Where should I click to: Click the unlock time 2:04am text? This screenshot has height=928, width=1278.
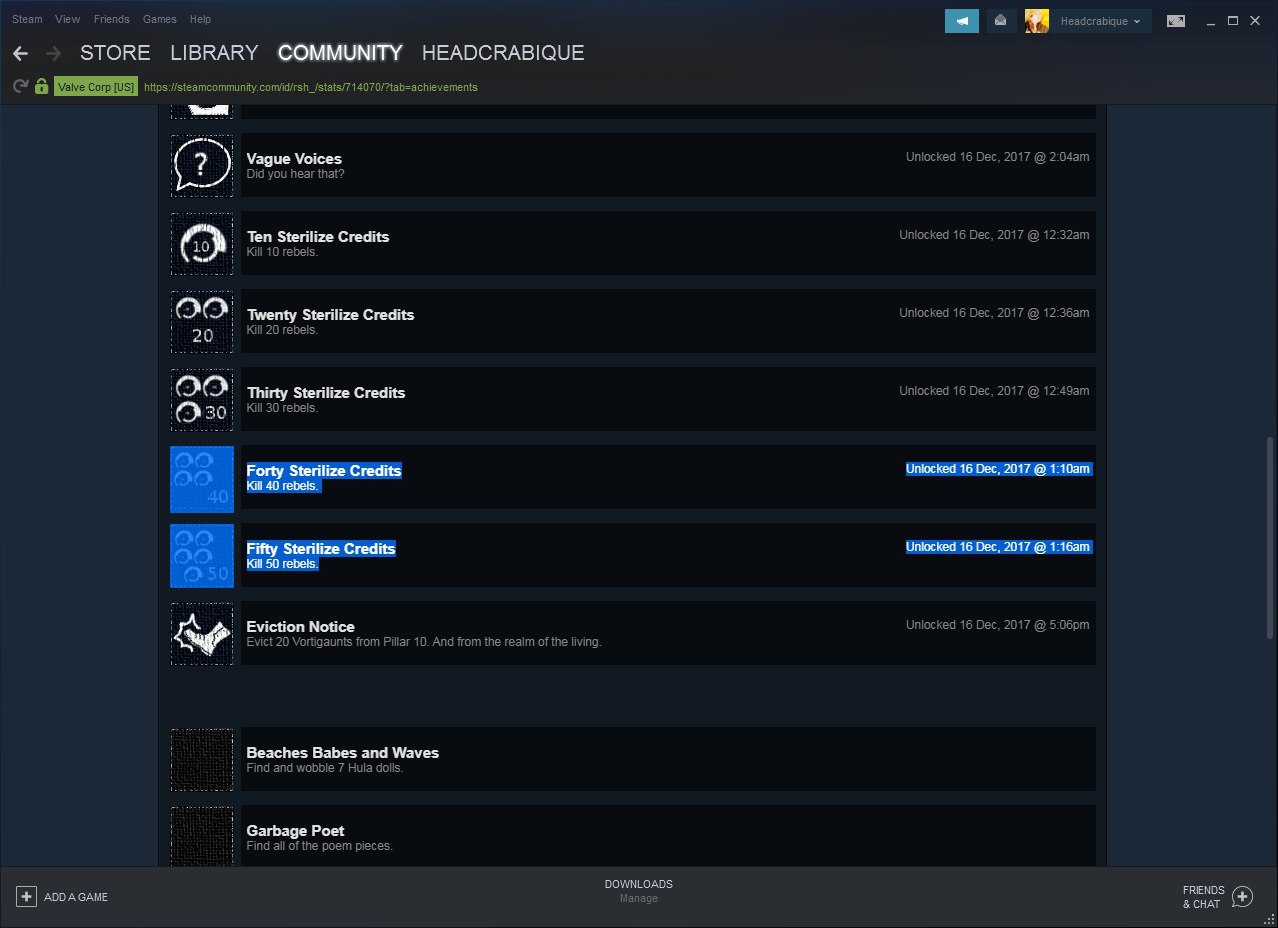tap(997, 157)
